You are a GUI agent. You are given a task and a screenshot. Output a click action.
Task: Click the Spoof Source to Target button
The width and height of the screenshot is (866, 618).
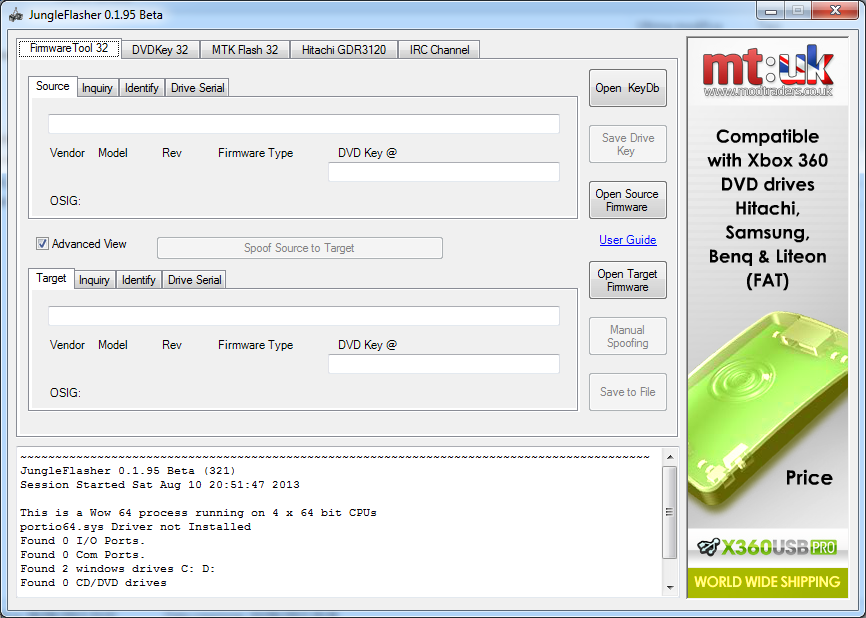[300, 248]
